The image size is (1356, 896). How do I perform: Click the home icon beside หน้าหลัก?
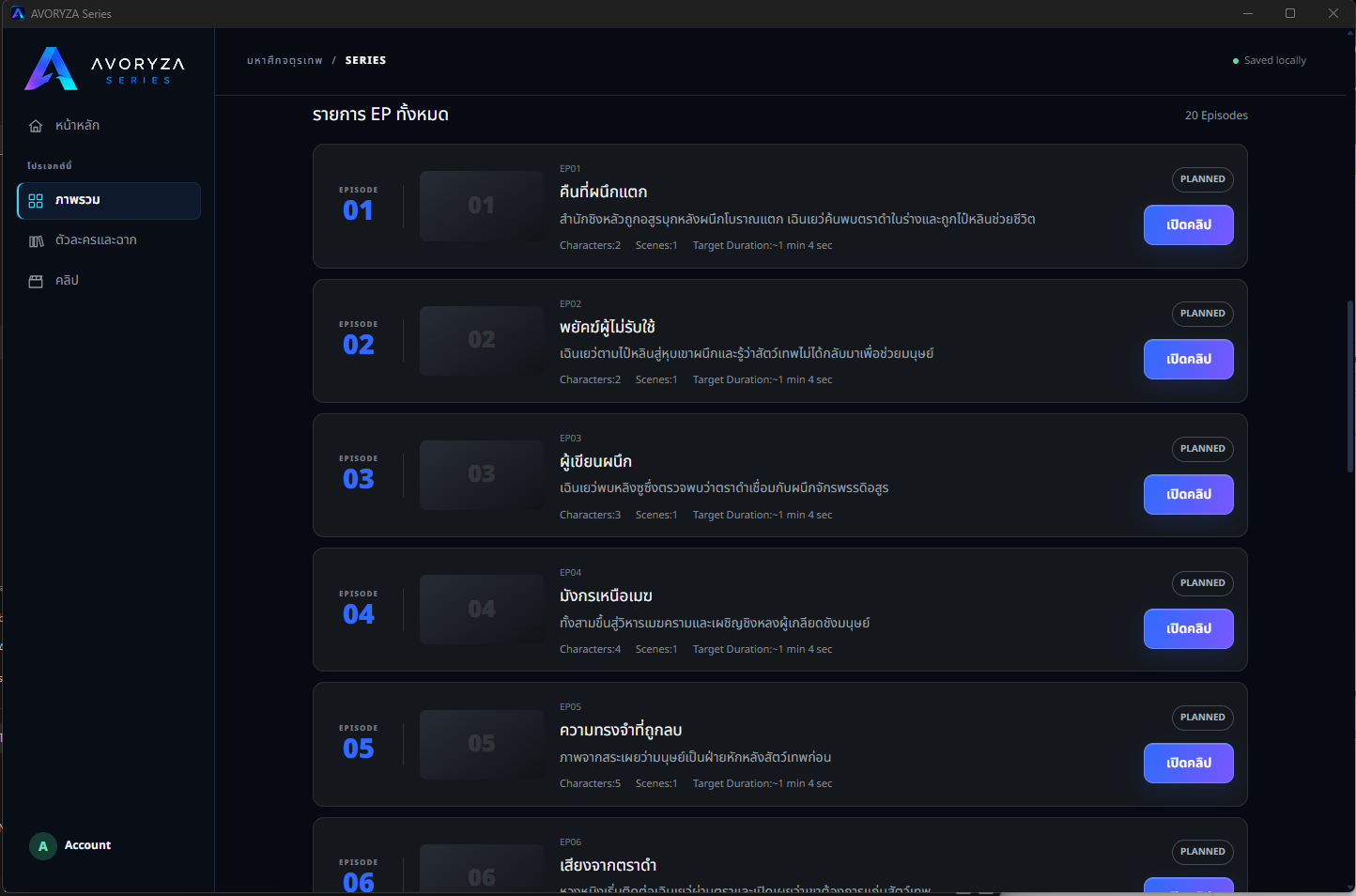point(36,126)
